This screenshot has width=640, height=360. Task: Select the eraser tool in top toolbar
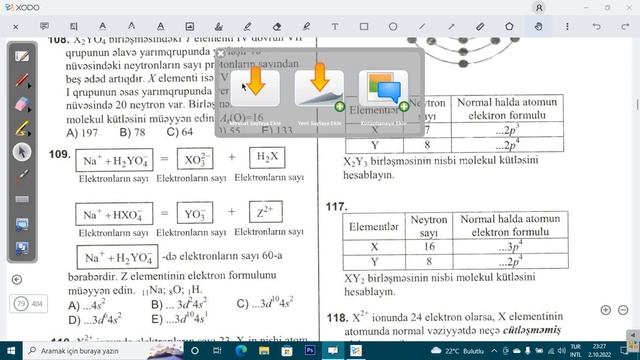pos(277,27)
